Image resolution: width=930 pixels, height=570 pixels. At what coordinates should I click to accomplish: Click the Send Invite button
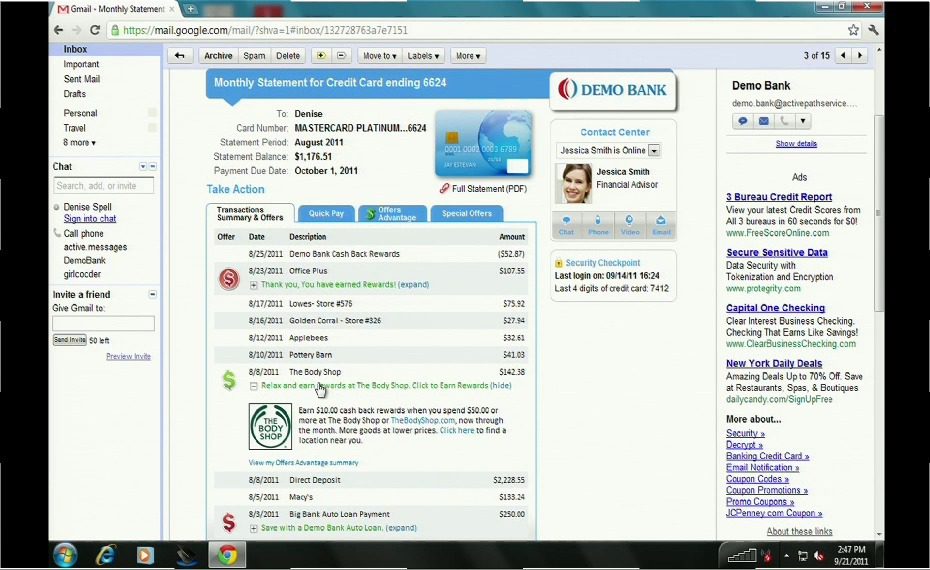(x=69, y=340)
